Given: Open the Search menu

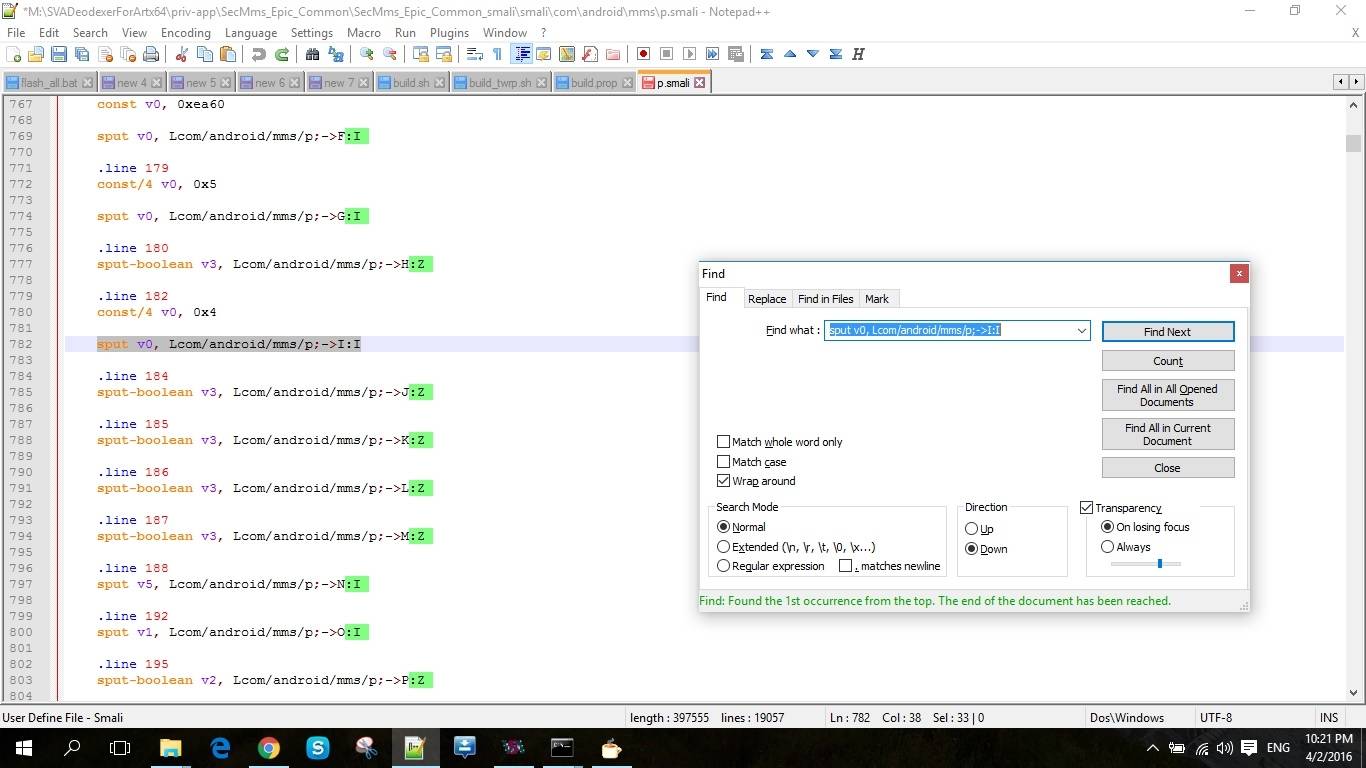Looking at the screenshot, I should point(90,32).
